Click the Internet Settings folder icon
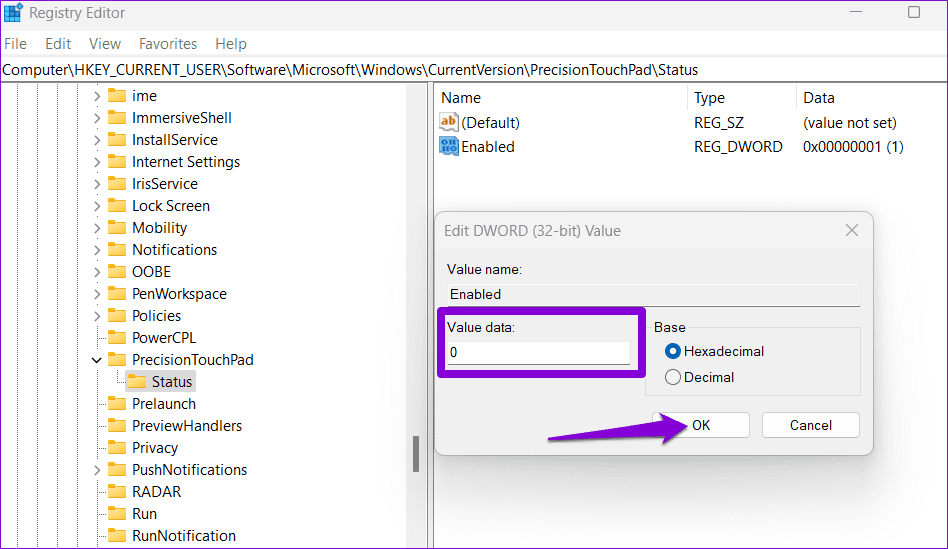948x549 pixels. [117, 162]
